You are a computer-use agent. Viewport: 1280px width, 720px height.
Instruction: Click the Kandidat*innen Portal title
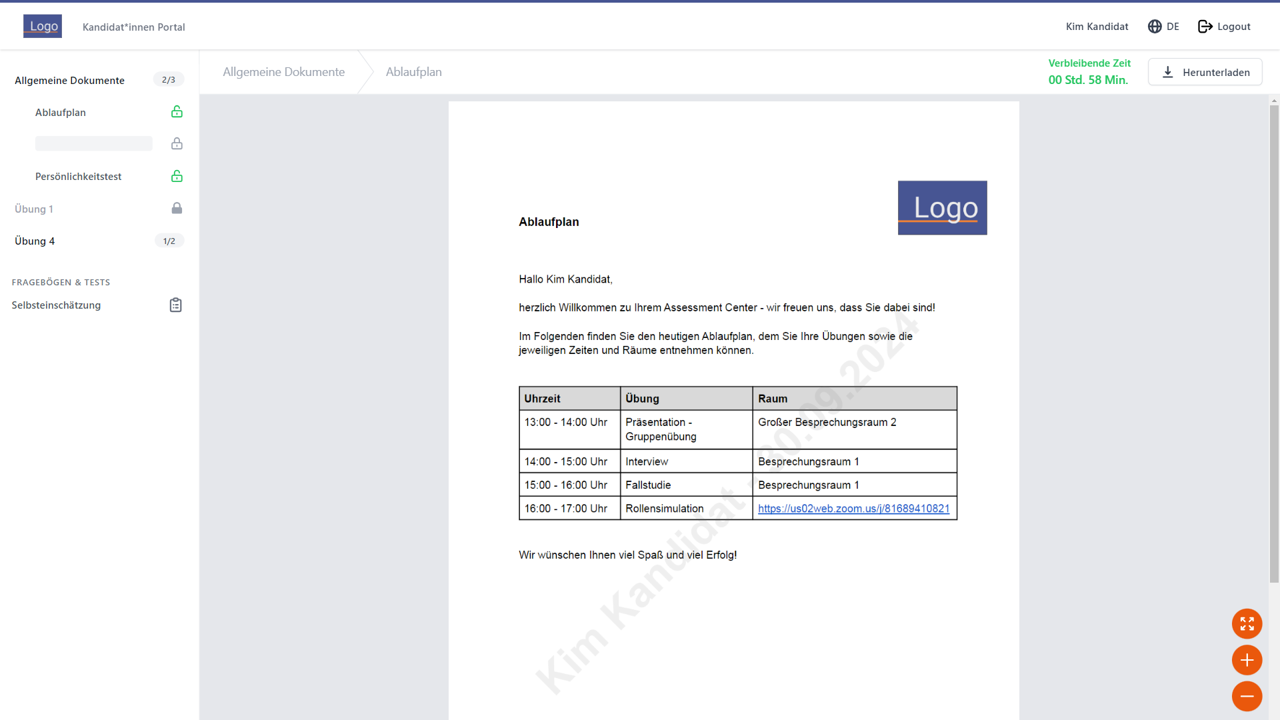tap(134, 27)
